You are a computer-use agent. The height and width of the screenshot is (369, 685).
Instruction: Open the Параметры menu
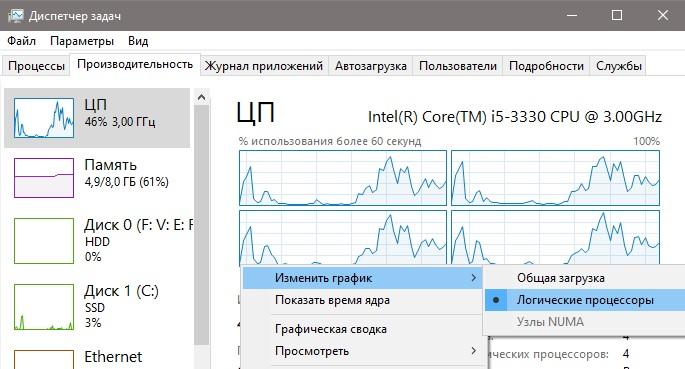click(x=82, y=41)
